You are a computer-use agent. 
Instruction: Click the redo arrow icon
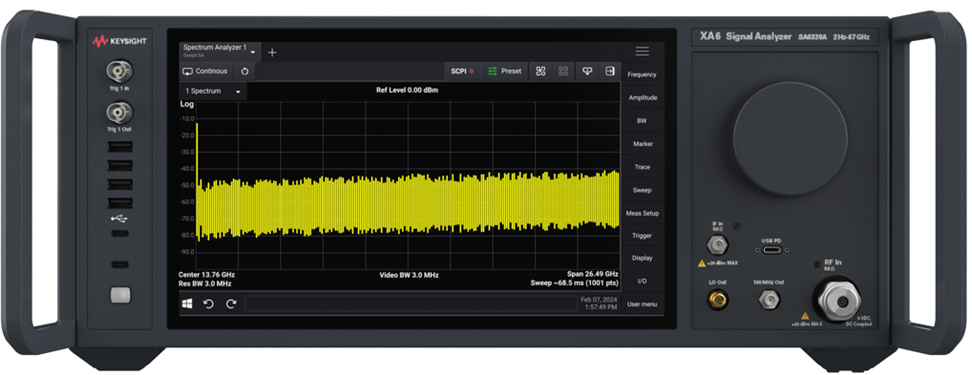point(231,304)
